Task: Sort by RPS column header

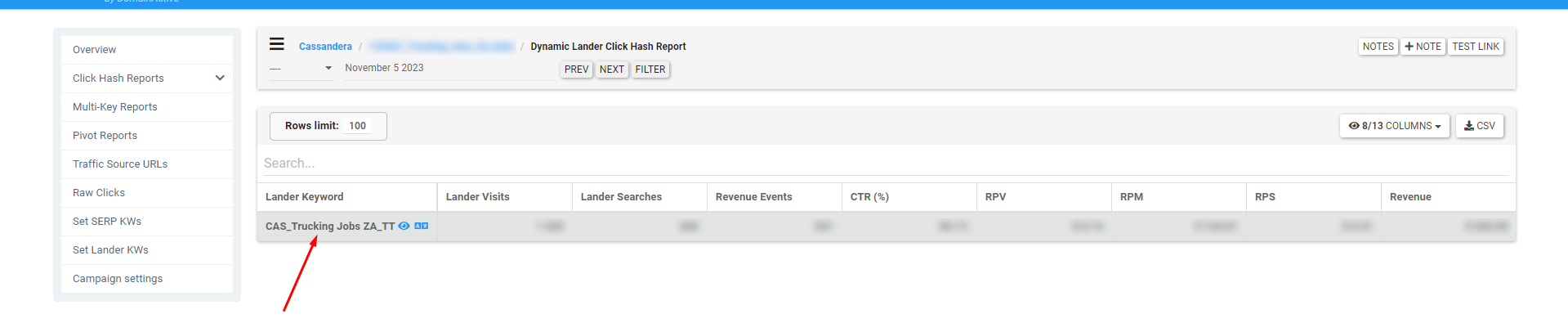Action: coord(1314,197)
